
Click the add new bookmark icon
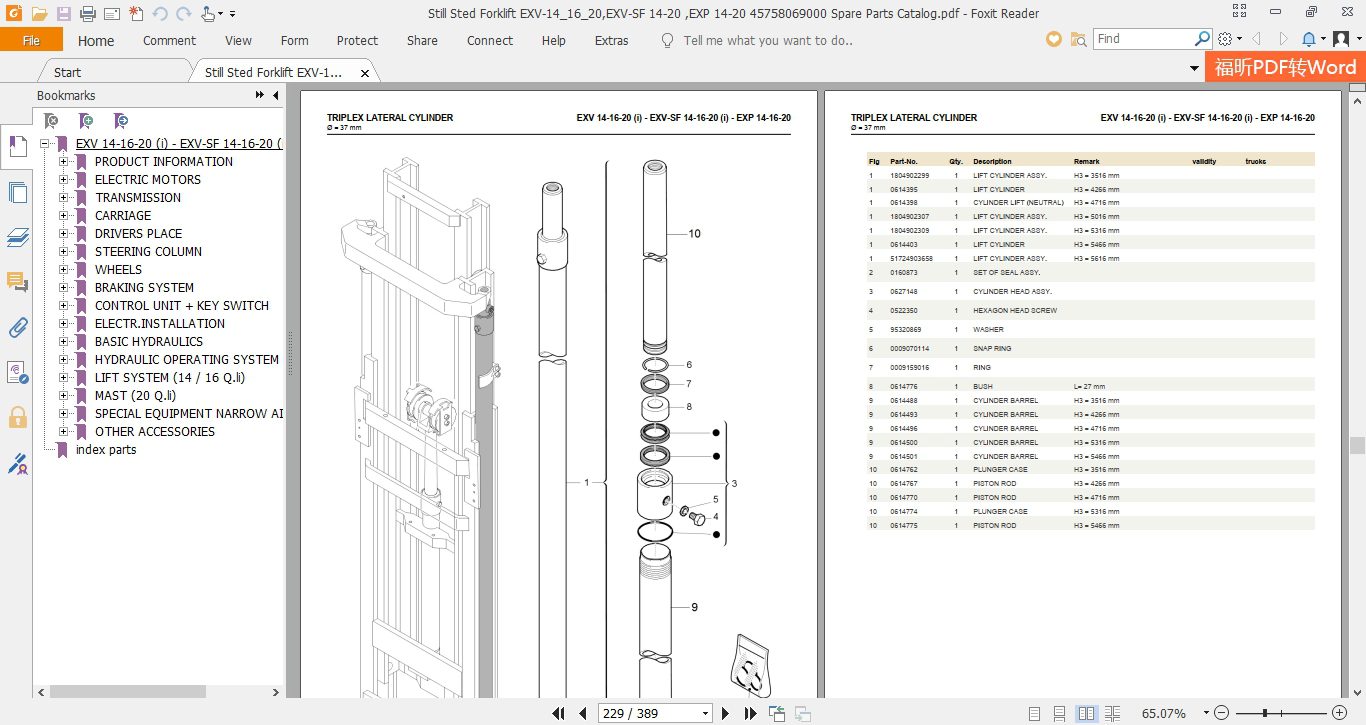click(x=86, y=120)
